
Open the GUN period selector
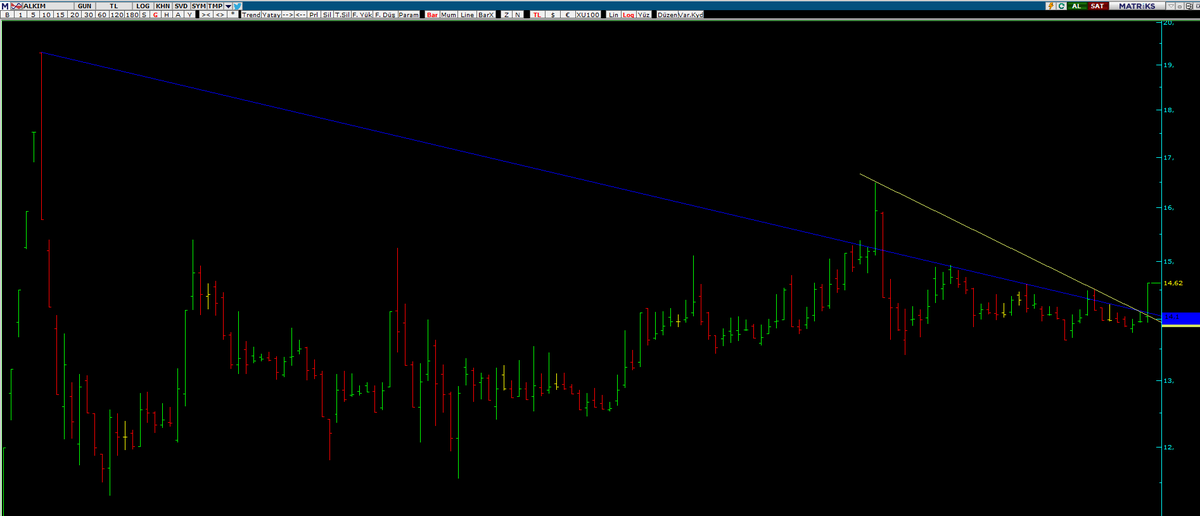[x=85, y=6]
